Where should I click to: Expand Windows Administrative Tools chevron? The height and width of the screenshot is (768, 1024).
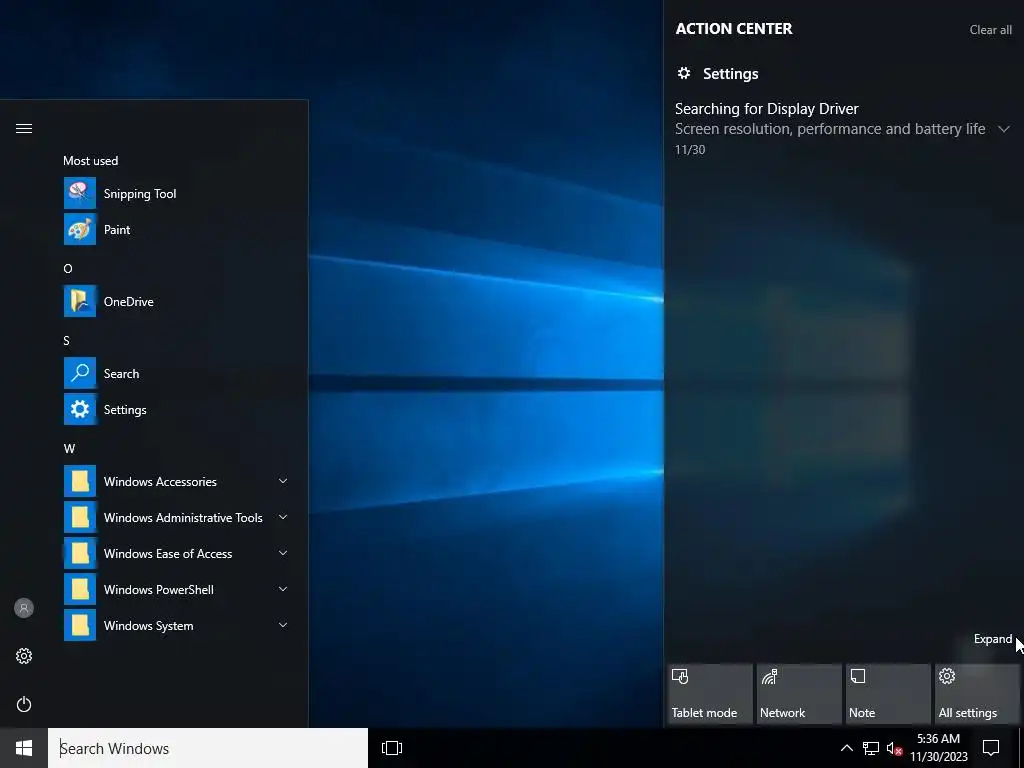tap(283, 517)
